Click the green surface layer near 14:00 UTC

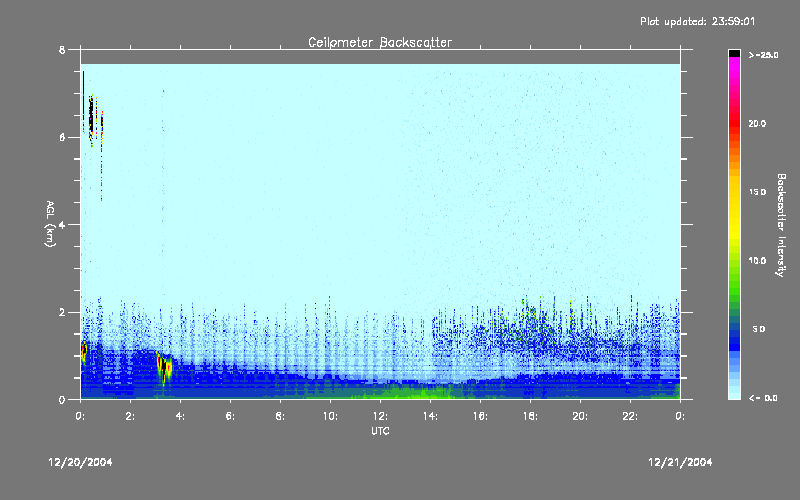426,393
